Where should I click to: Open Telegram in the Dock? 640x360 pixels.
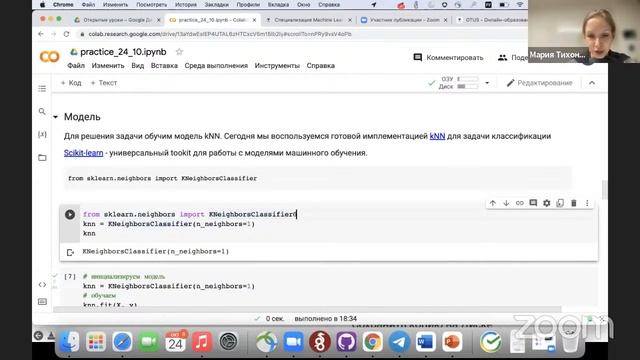399,341
